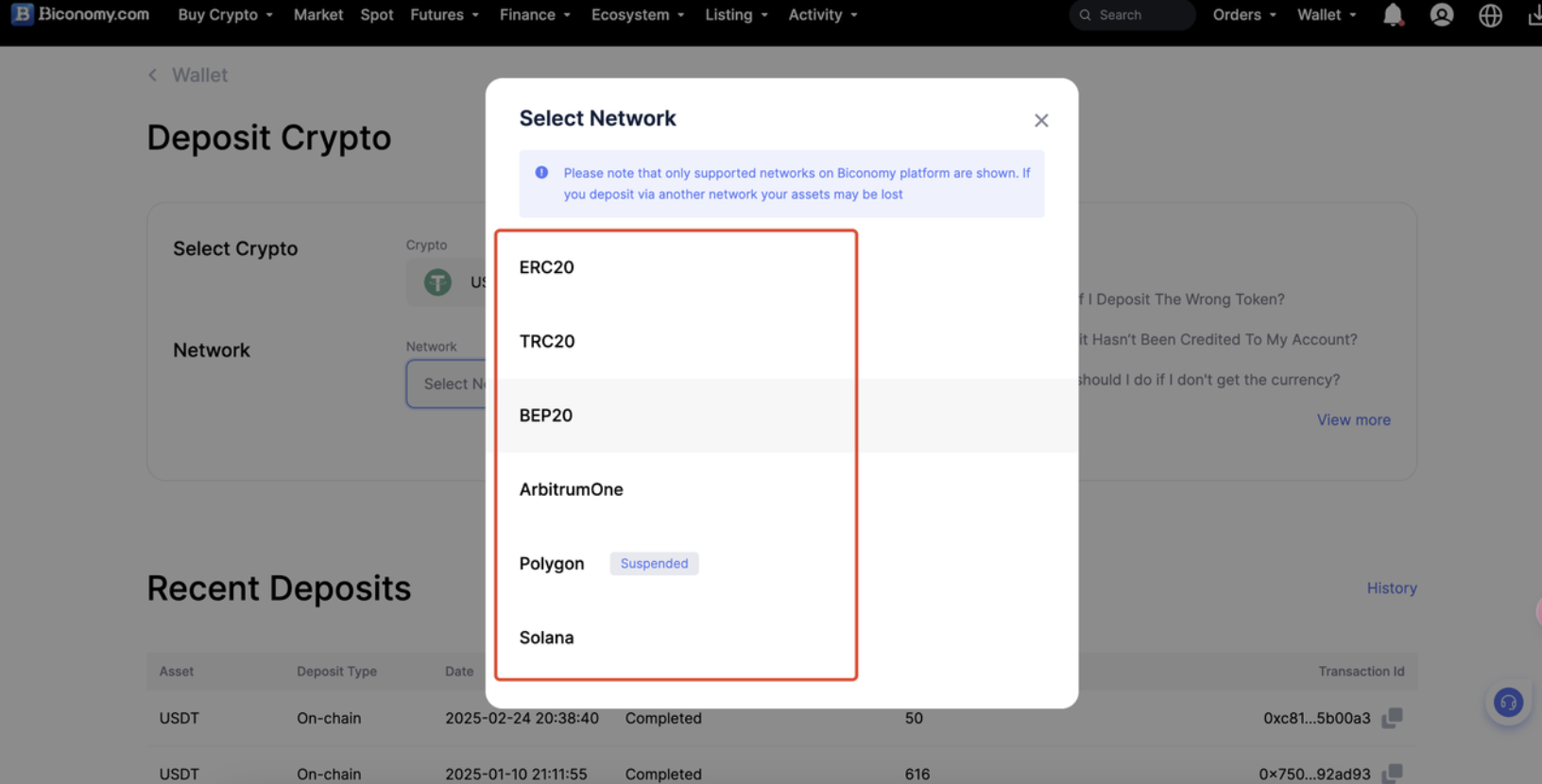
Task: Click the back arrow beside Wallet
Action: (x=153, y=76)
